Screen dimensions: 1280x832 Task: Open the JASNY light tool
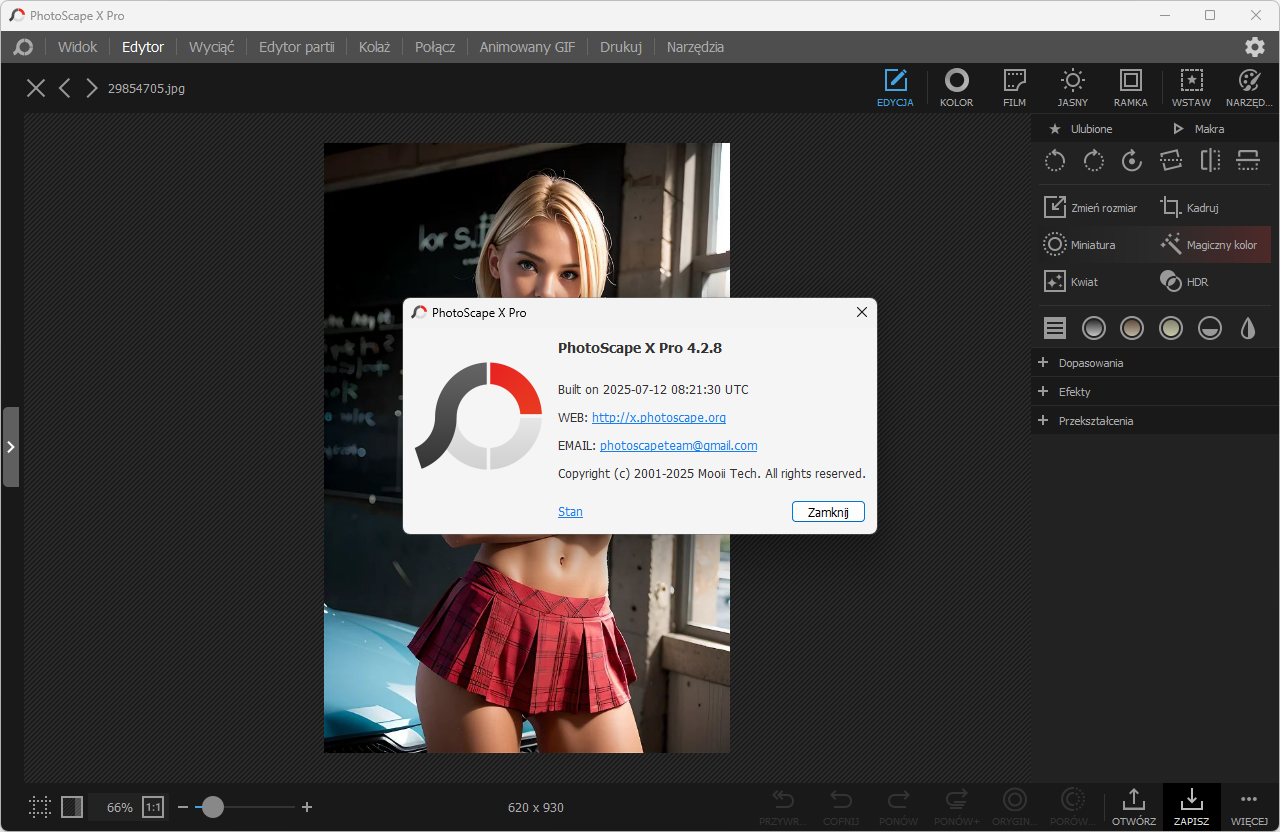[x=1073, y=88]
